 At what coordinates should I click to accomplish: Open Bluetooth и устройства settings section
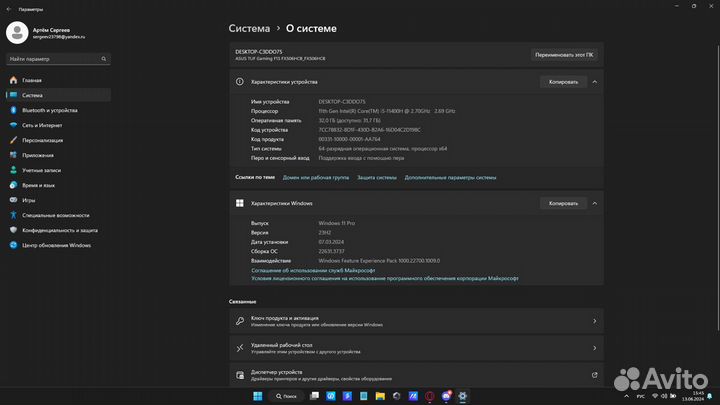[x=48, y=110]
